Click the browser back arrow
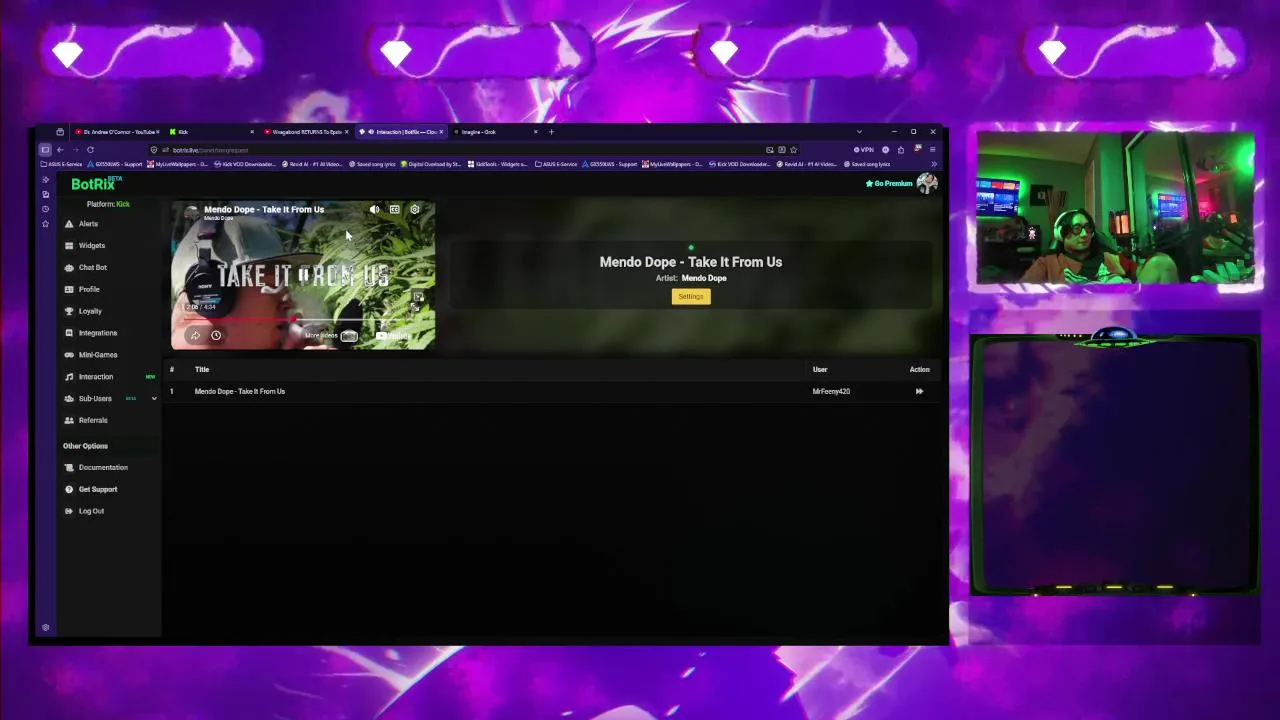Image resolution: width=1280 pixels, height=720 pixels. [60, 150]
